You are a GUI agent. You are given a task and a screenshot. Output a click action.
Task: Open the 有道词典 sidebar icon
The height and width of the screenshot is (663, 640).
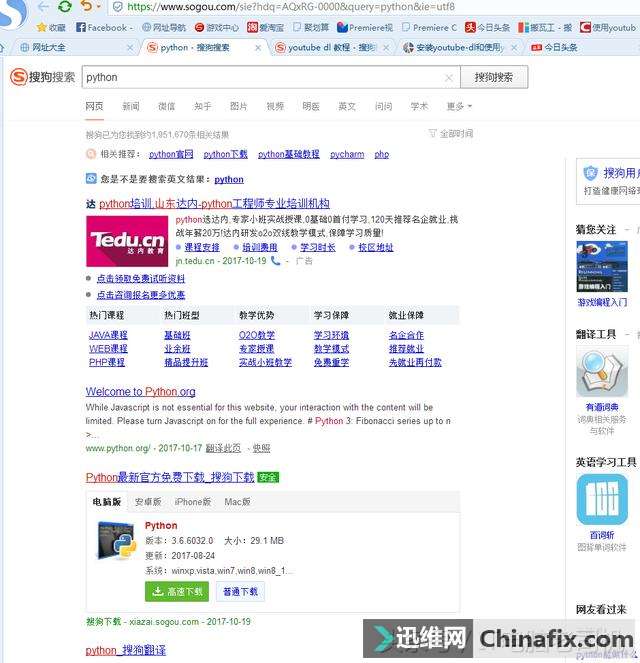click(602, 372)
